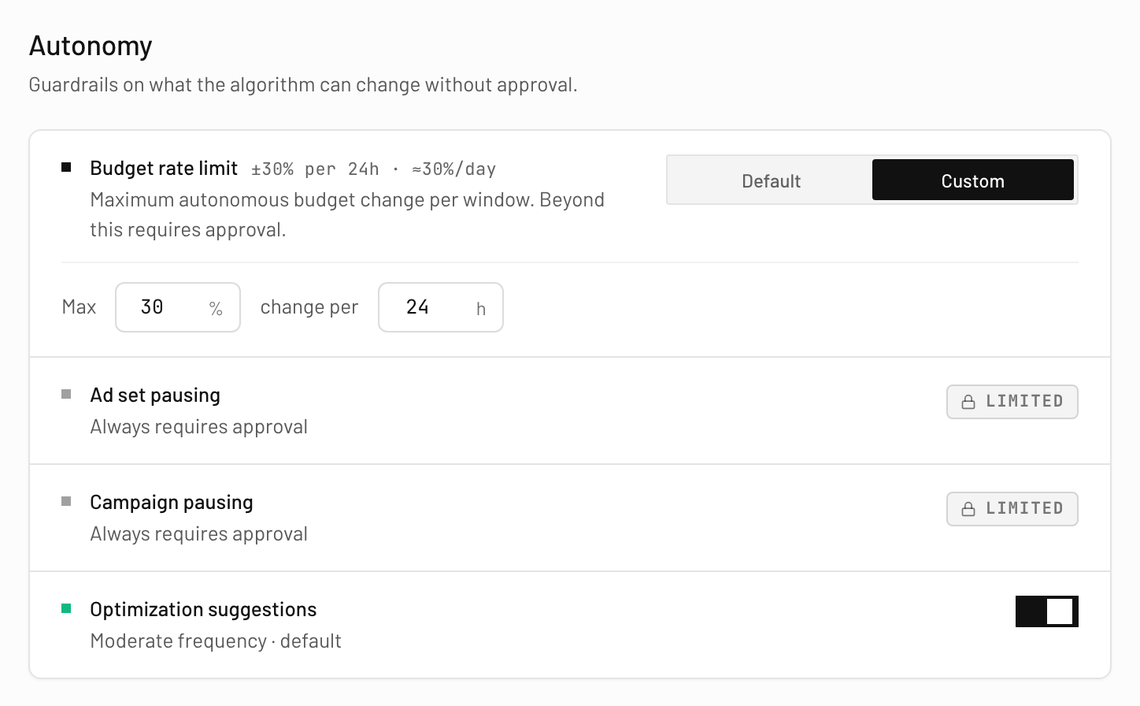The height and width of the screenshot is (706, 1140).
Task: Click the Moderate frequency · default text
Action: coord(216,641)
